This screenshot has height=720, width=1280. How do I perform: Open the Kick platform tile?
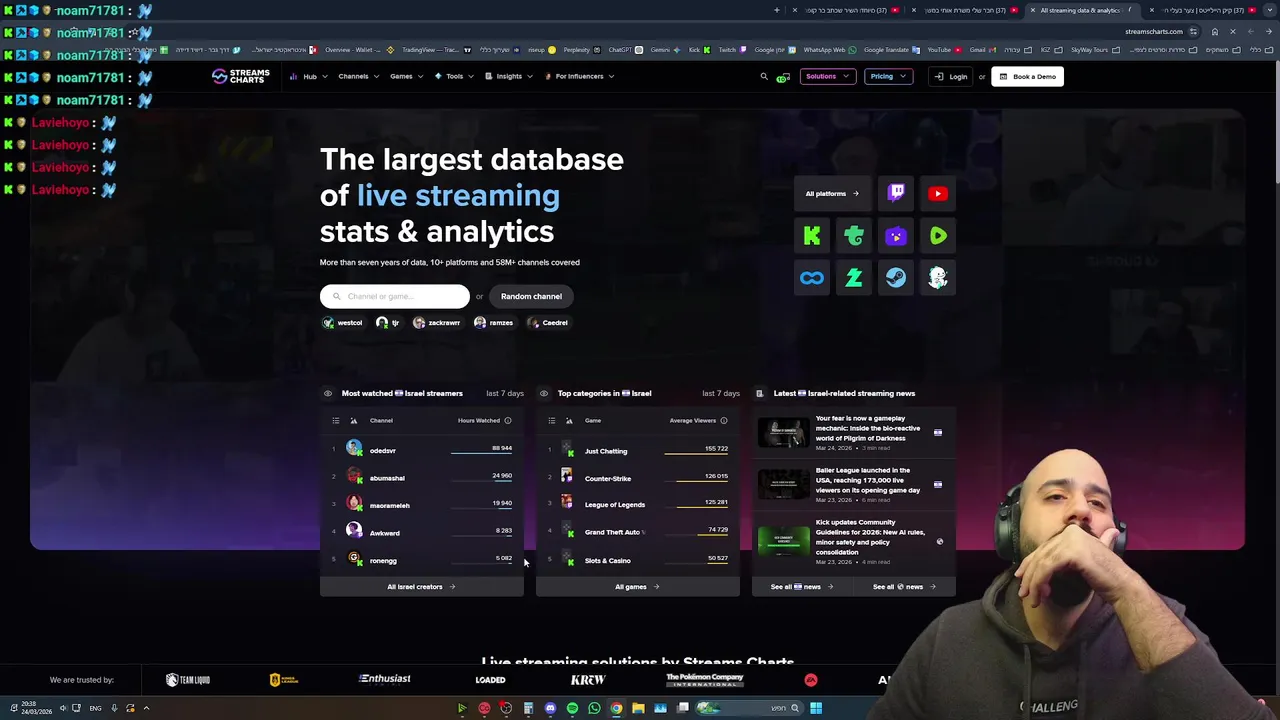(x=812, y=236)
